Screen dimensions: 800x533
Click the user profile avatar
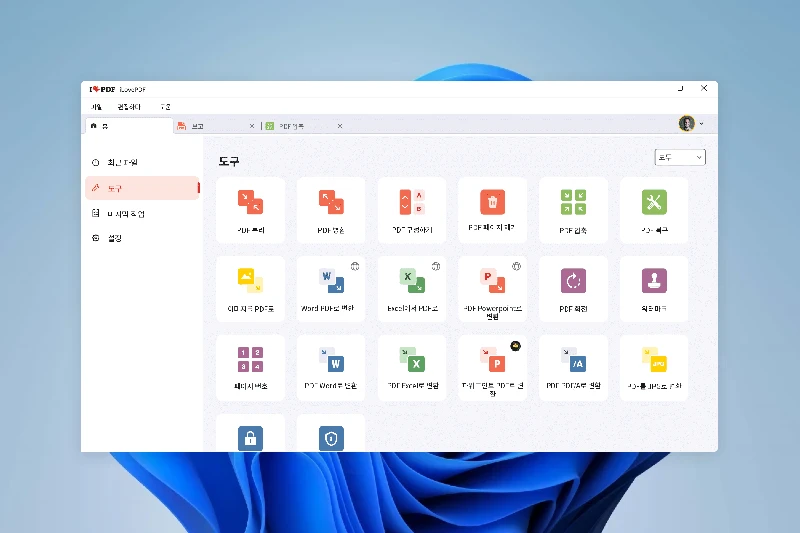point(687,123)
